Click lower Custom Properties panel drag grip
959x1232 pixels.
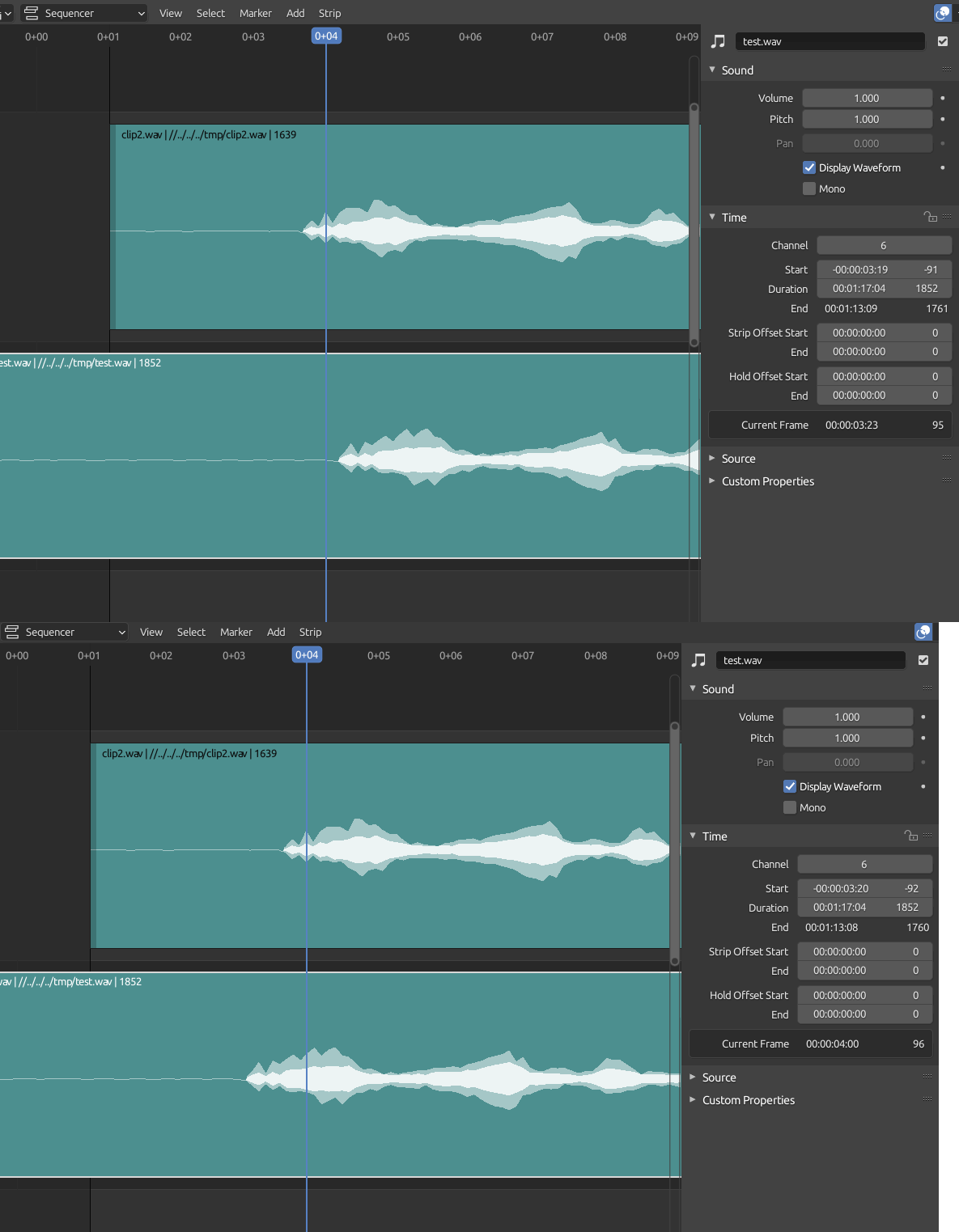tap(927, 1099)
